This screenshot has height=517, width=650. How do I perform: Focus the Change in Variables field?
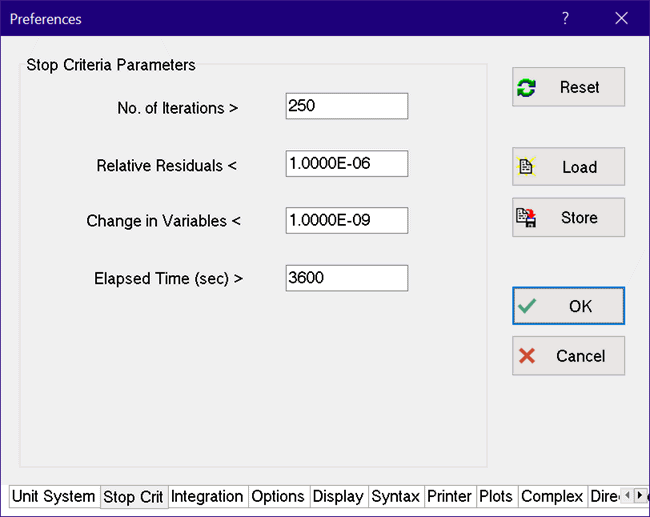346,220
